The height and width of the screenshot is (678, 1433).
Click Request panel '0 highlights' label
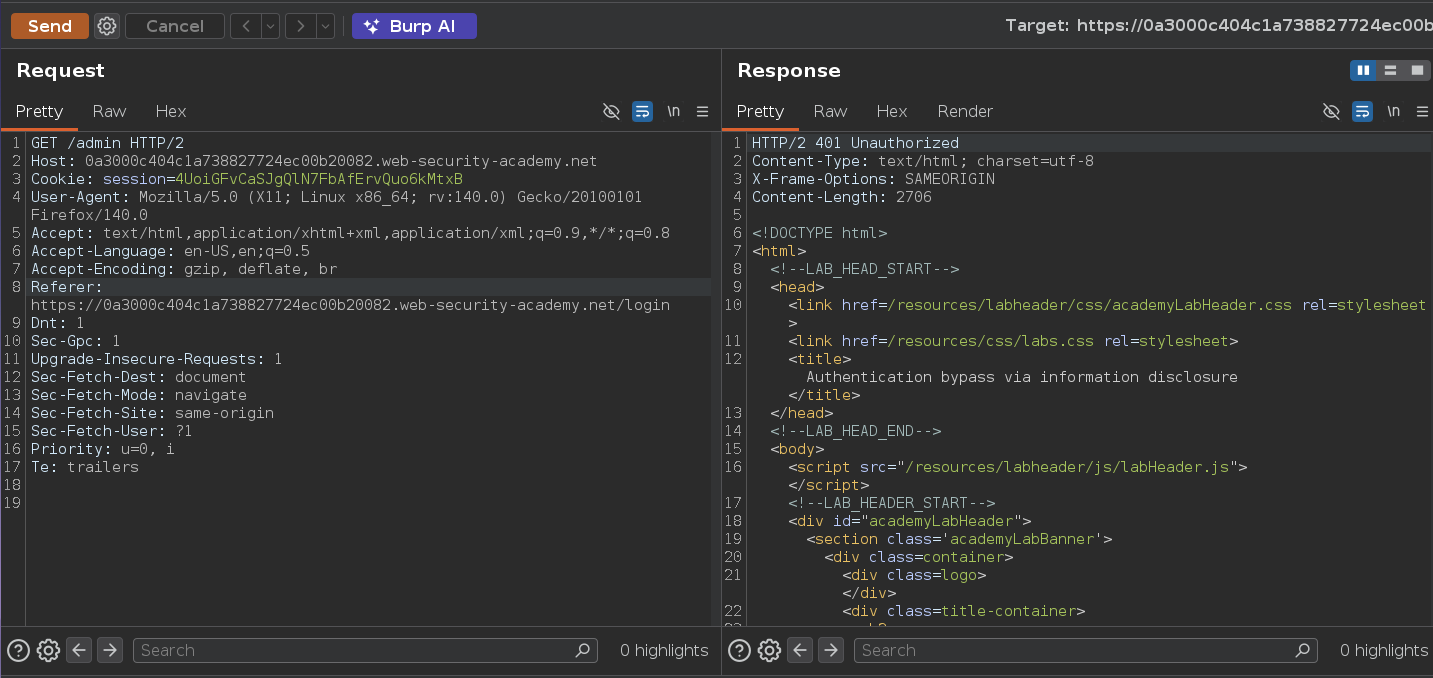pyautogui.click(x=664, y=650)
